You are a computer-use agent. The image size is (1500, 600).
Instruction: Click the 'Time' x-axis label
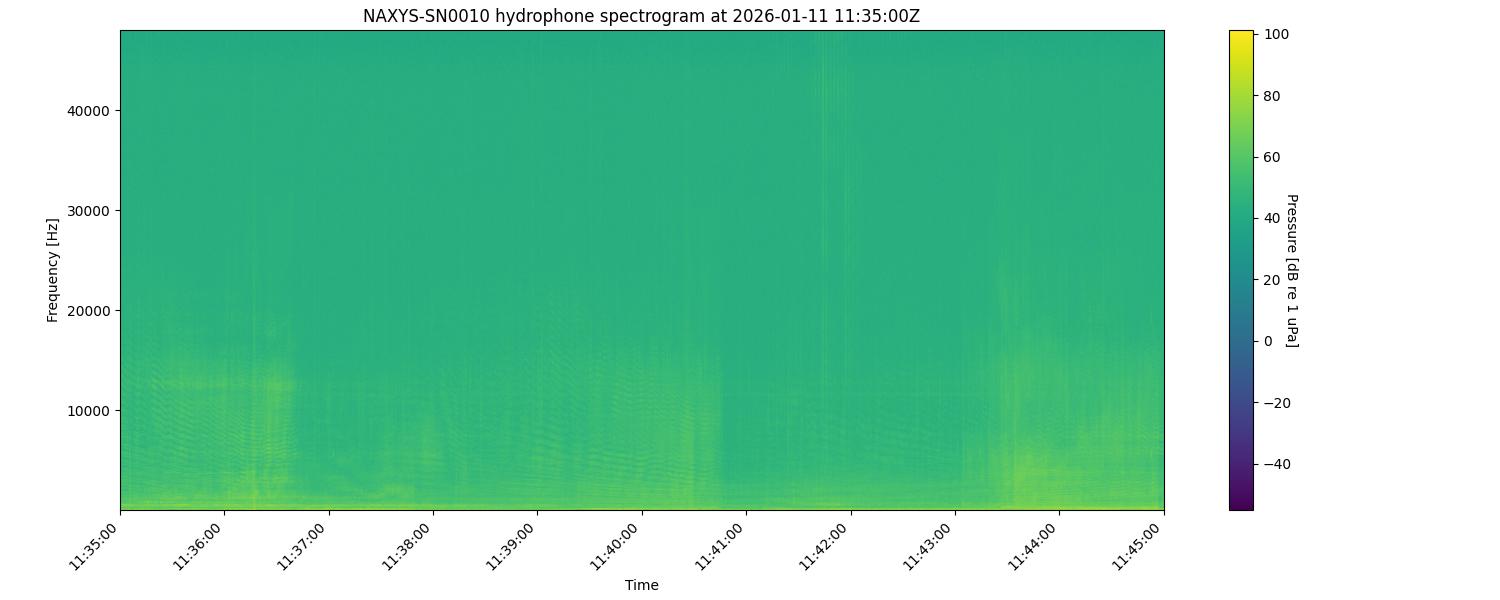pyautogui.click(x=641, y=585)
